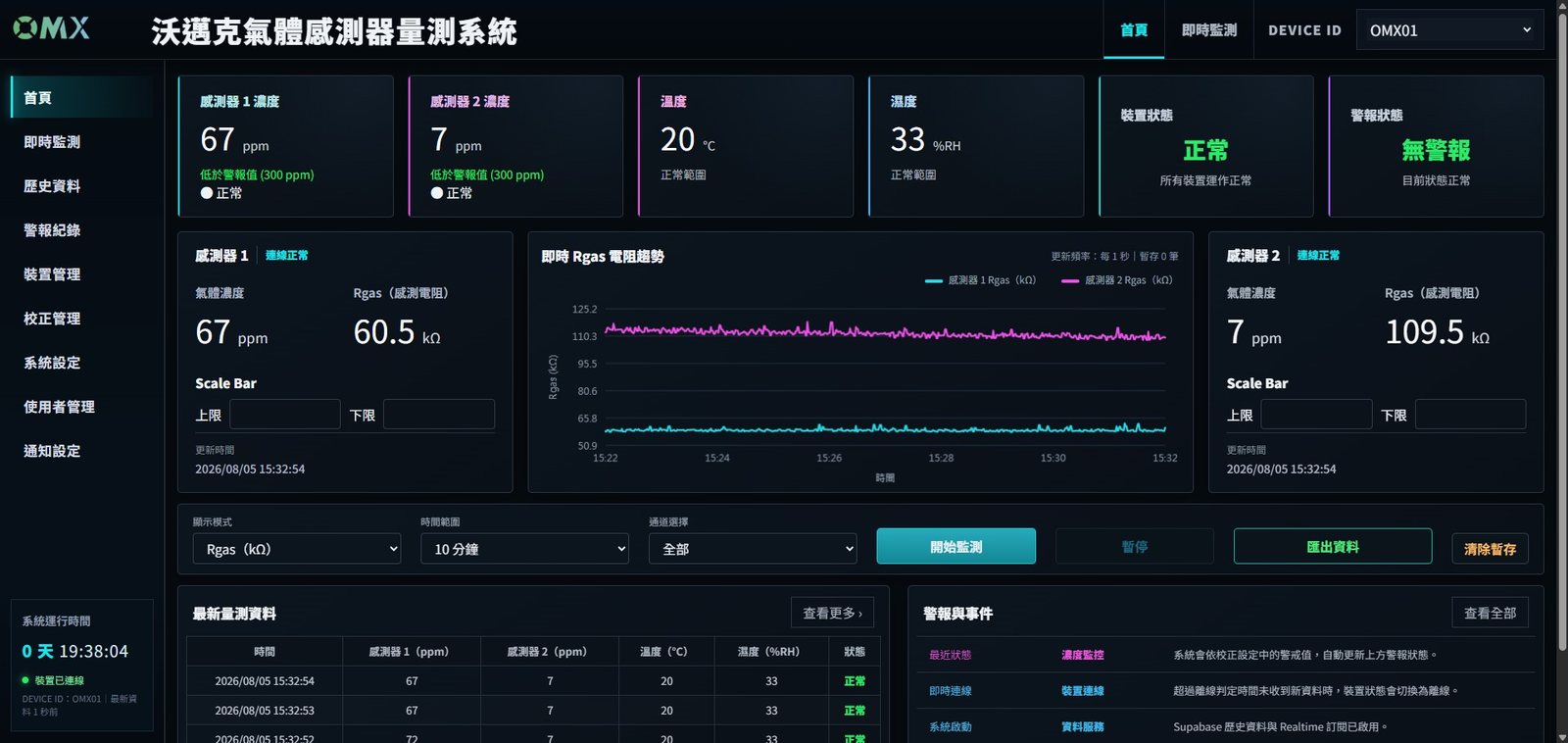Click the green 裝置已連線 status indicator

tap(53, 680)
